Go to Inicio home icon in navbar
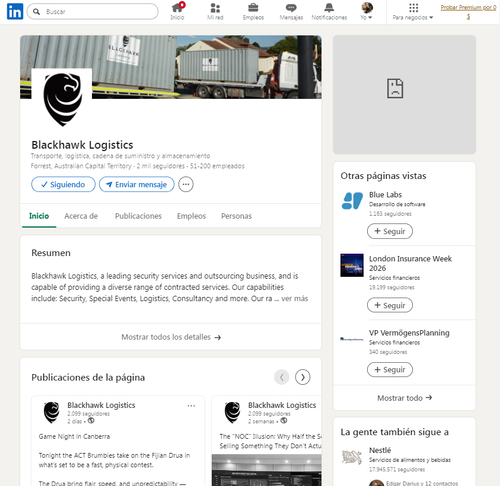Screen dimensions: 500x486 177,12
